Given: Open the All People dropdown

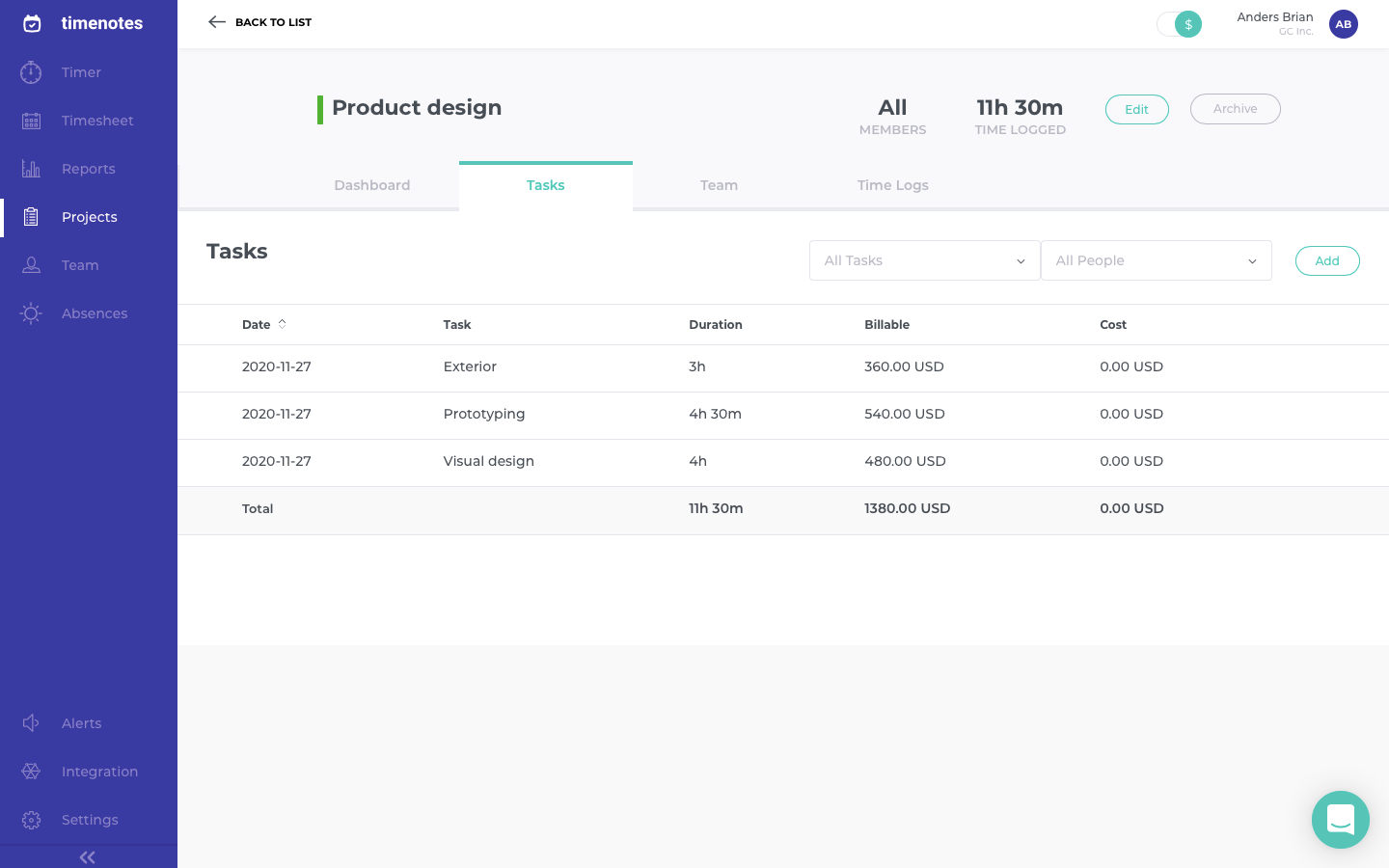Looking at the screenshot, I should point(1157,260).
